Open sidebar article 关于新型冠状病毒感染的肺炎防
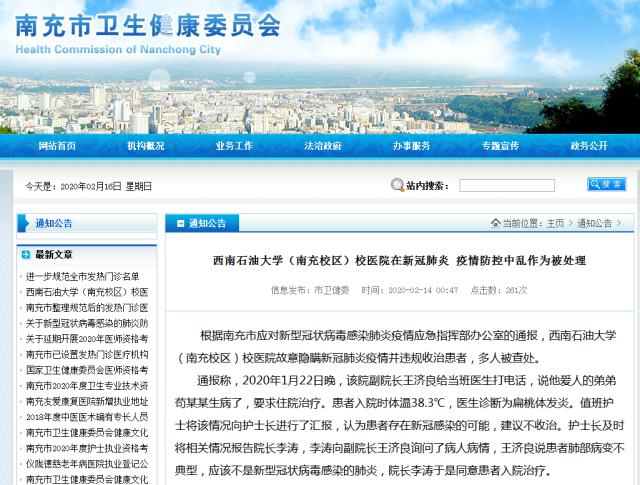Image resolution: width=640 pixels, height=485 pixels. click(87, 324)
